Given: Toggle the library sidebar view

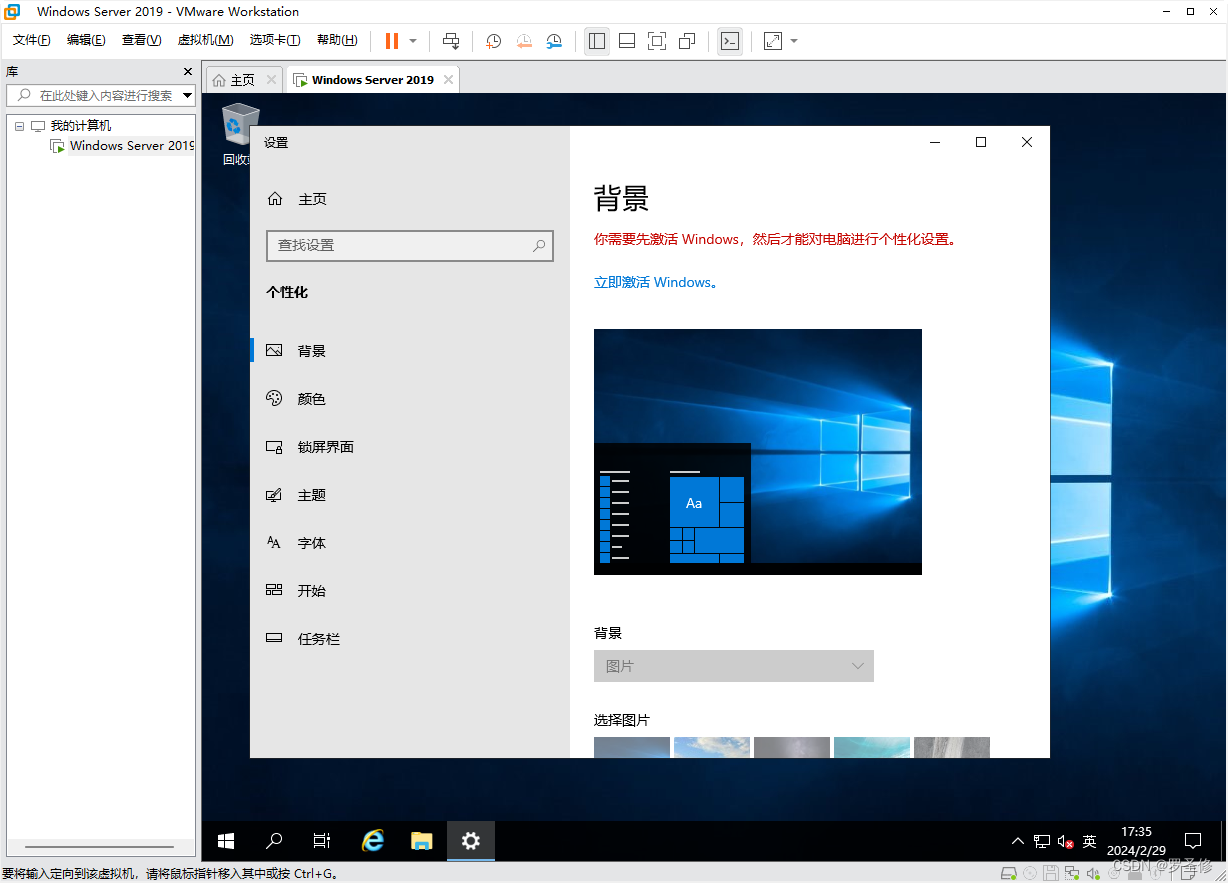Looking at the screenshot, I should pyautogui.click(x=597, y=41).
